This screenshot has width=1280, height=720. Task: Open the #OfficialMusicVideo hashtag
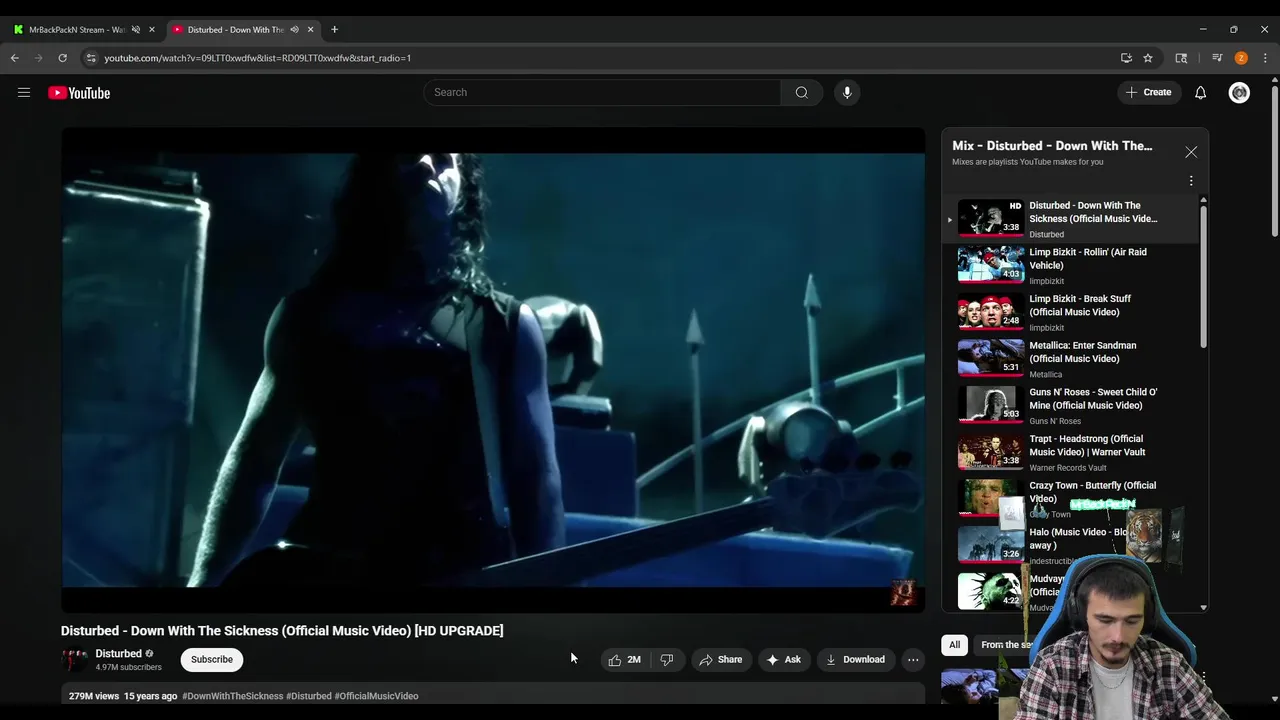[376, 696]
